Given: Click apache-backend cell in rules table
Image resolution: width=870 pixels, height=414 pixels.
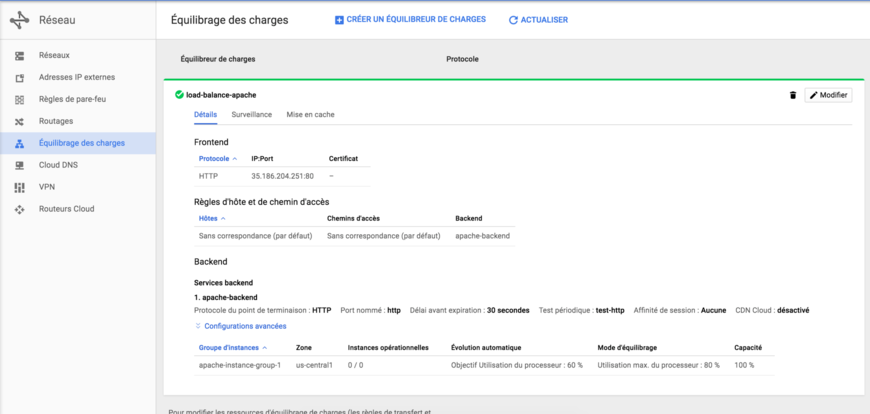Looking at the screenshot, I should coord(482,236).
